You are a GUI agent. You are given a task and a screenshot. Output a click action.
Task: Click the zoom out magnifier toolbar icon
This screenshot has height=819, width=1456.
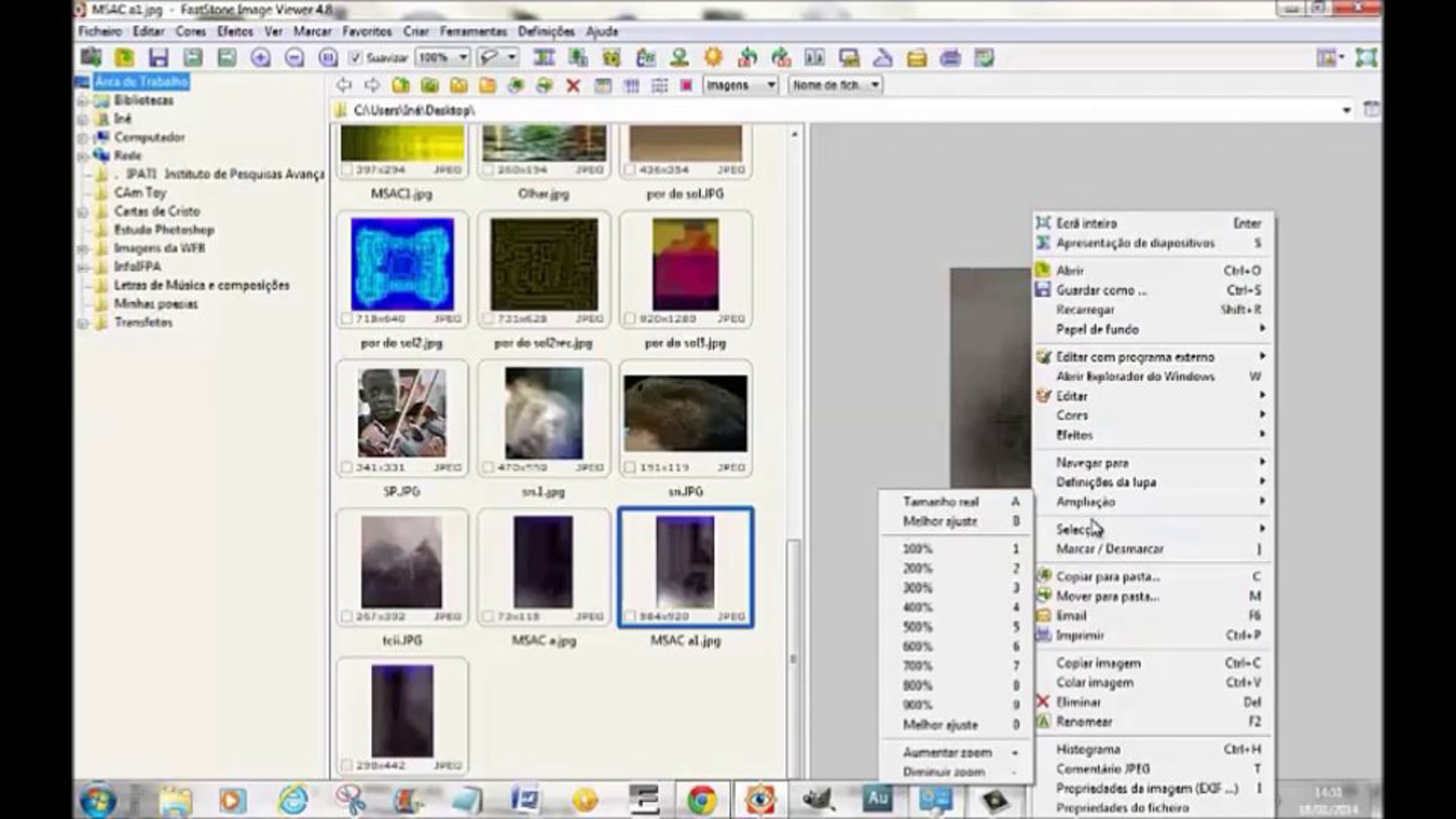click(294, 58)
